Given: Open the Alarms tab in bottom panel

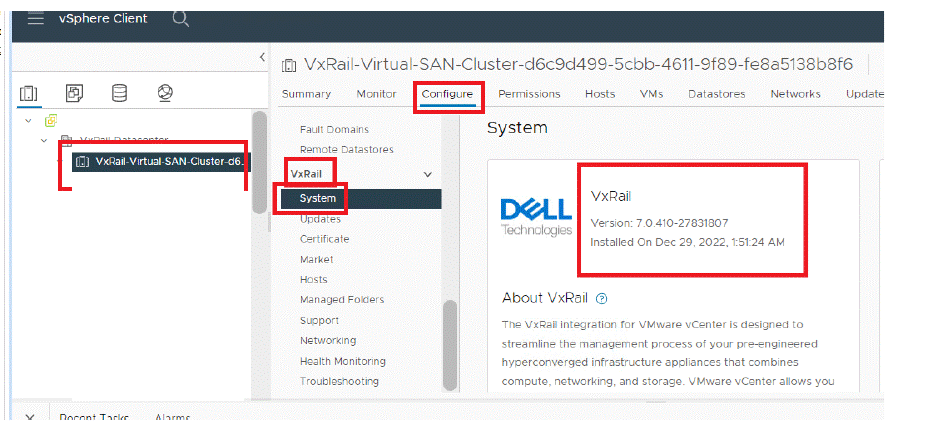Looking at the screenshot, I should click(172, 418).
